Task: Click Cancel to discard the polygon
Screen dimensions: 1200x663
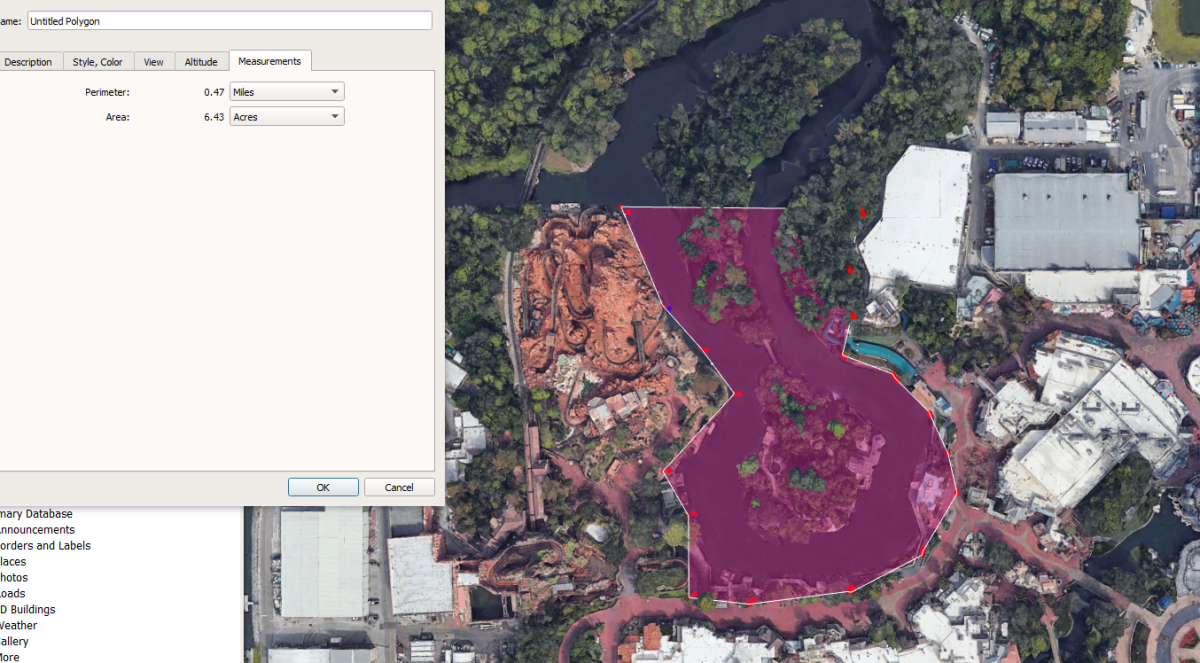Action: (399, 487)
